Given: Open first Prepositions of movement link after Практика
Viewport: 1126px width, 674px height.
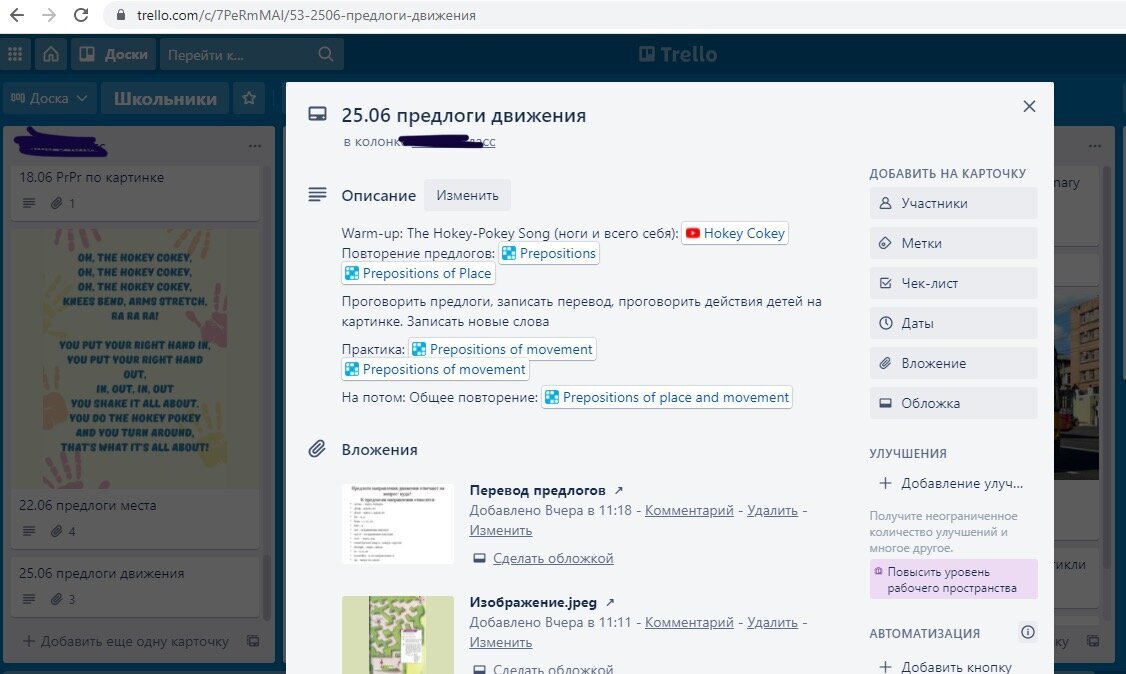Looking at the screenshot, I should point(503,350).
